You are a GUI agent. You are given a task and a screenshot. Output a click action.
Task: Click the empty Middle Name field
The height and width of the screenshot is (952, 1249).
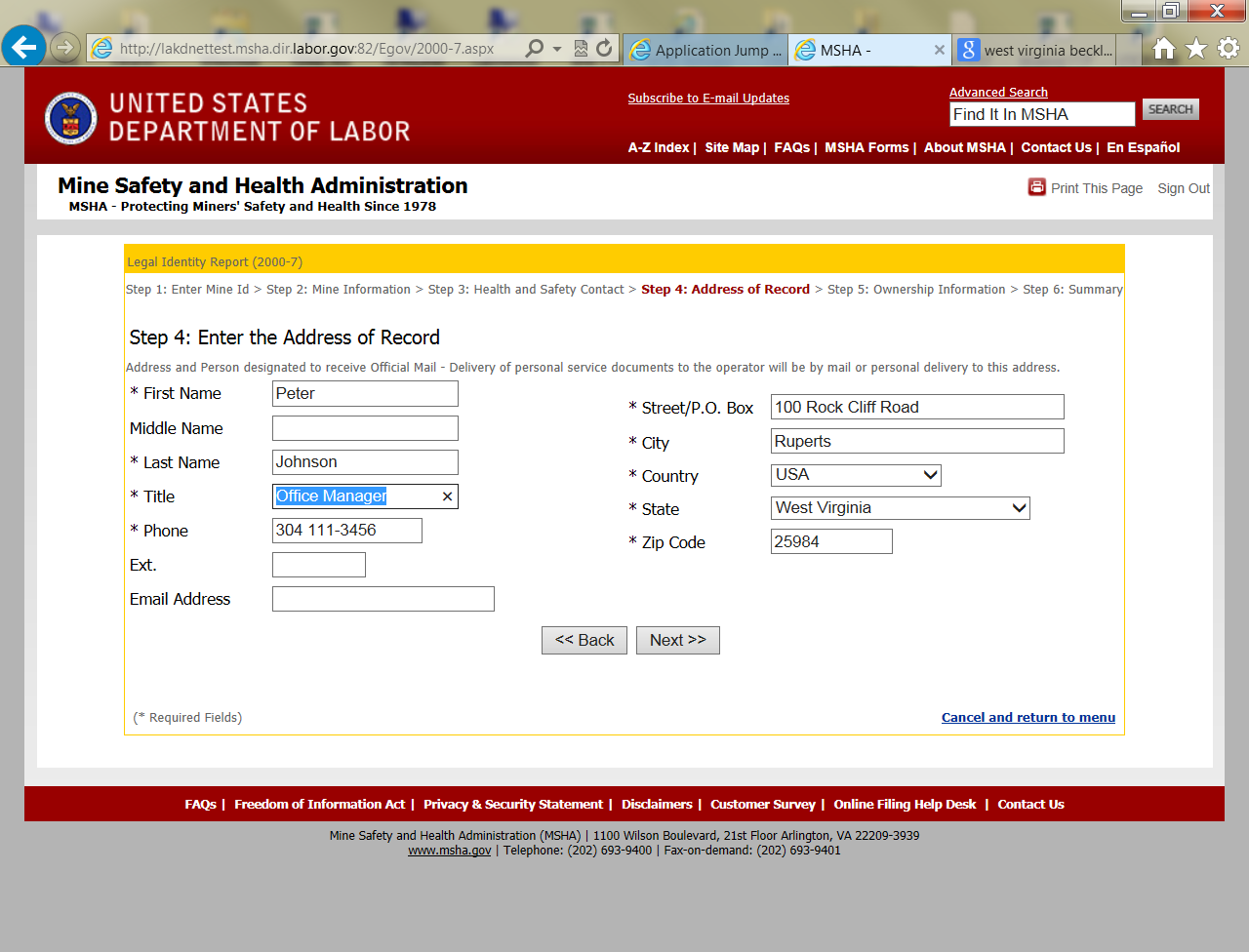pyautogui.click(x=365, y=428)
